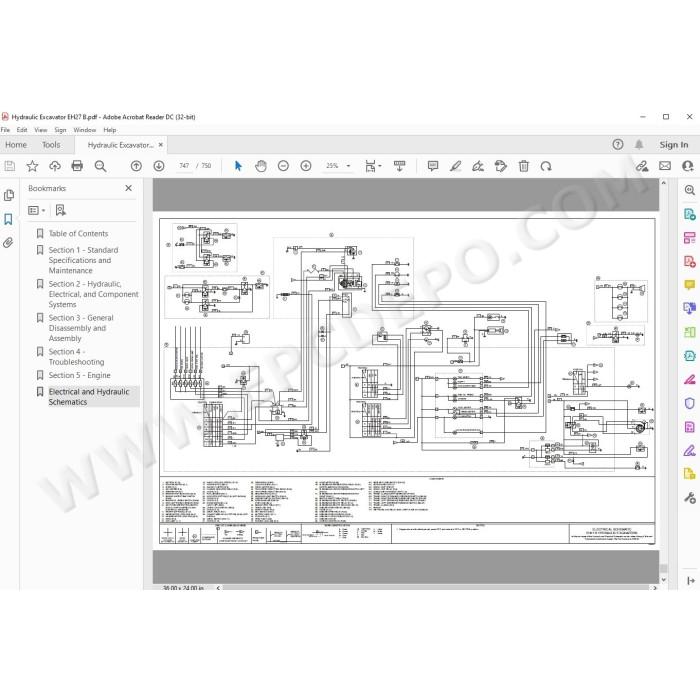Delete page with the trash icon
Image resolution: width=700 pixels, height=700 pixels.
[x=524, y=166]
